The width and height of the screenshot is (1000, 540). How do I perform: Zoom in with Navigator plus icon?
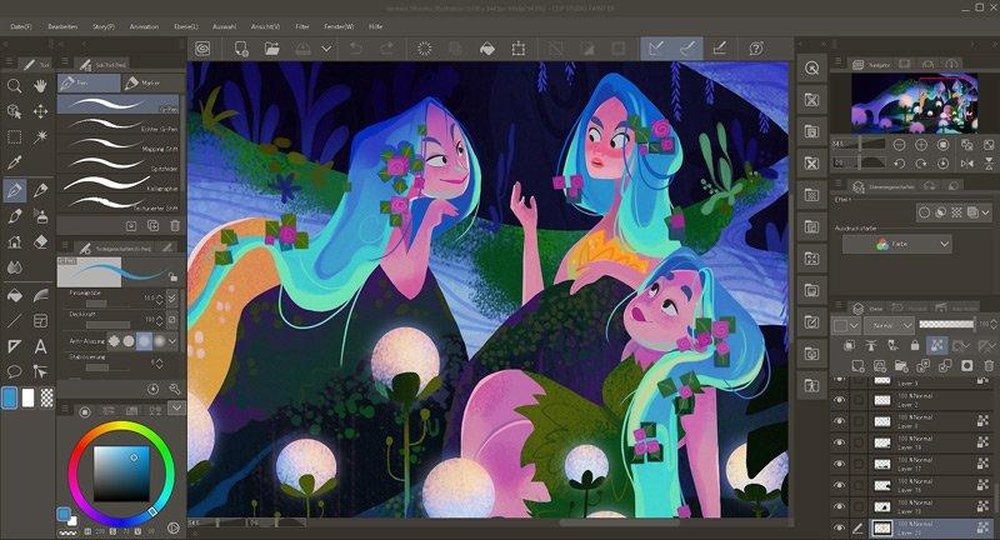click(x=921, y=145)
